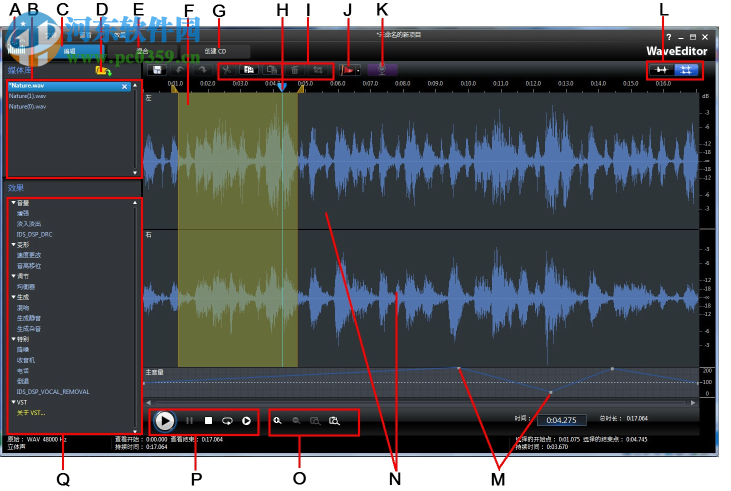Click the time field showing 0:04.275

click(x=561, y=421)
